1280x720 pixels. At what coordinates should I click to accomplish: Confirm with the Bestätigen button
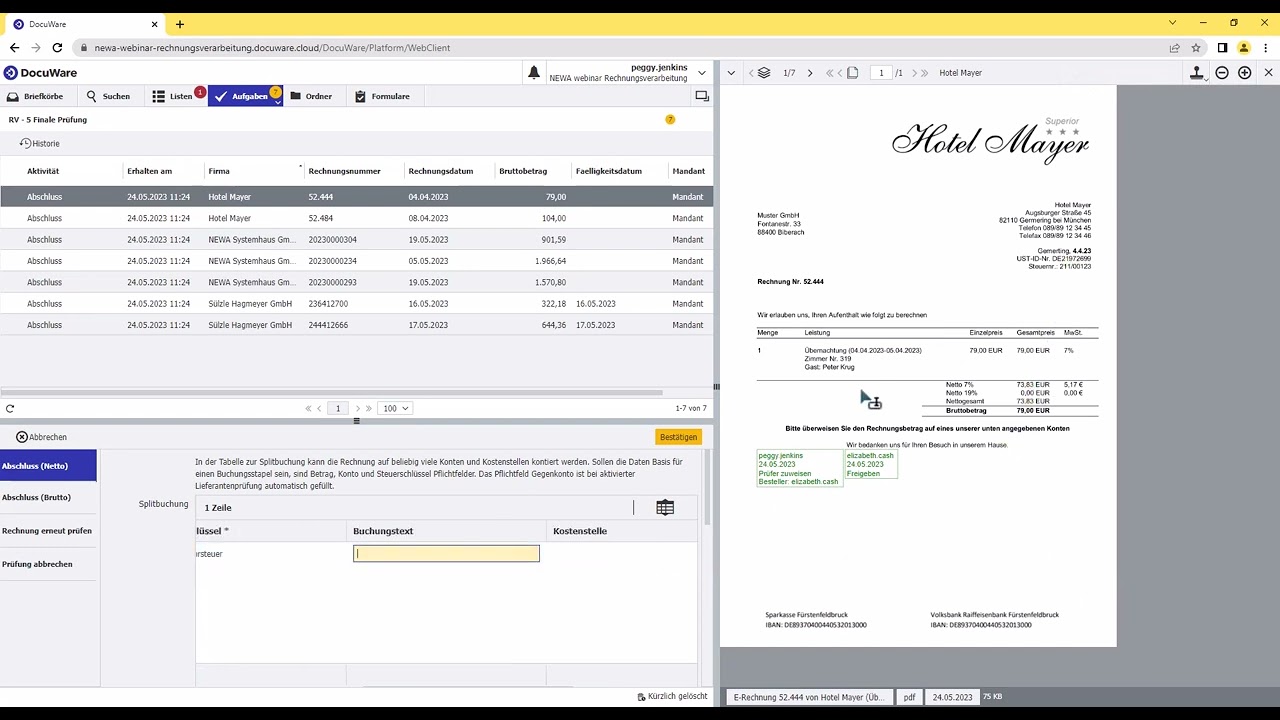[679, 437]
